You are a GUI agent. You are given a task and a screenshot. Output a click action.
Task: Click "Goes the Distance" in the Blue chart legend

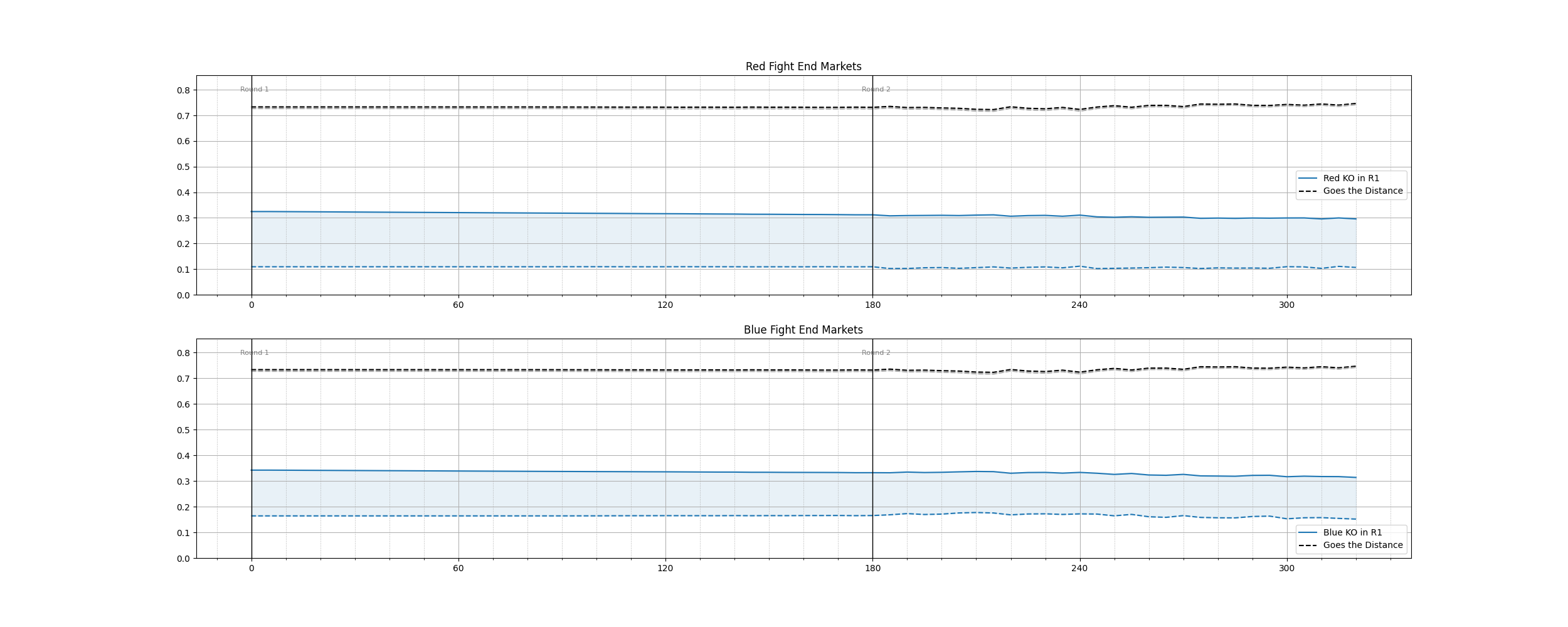[x=1362, y=545]
